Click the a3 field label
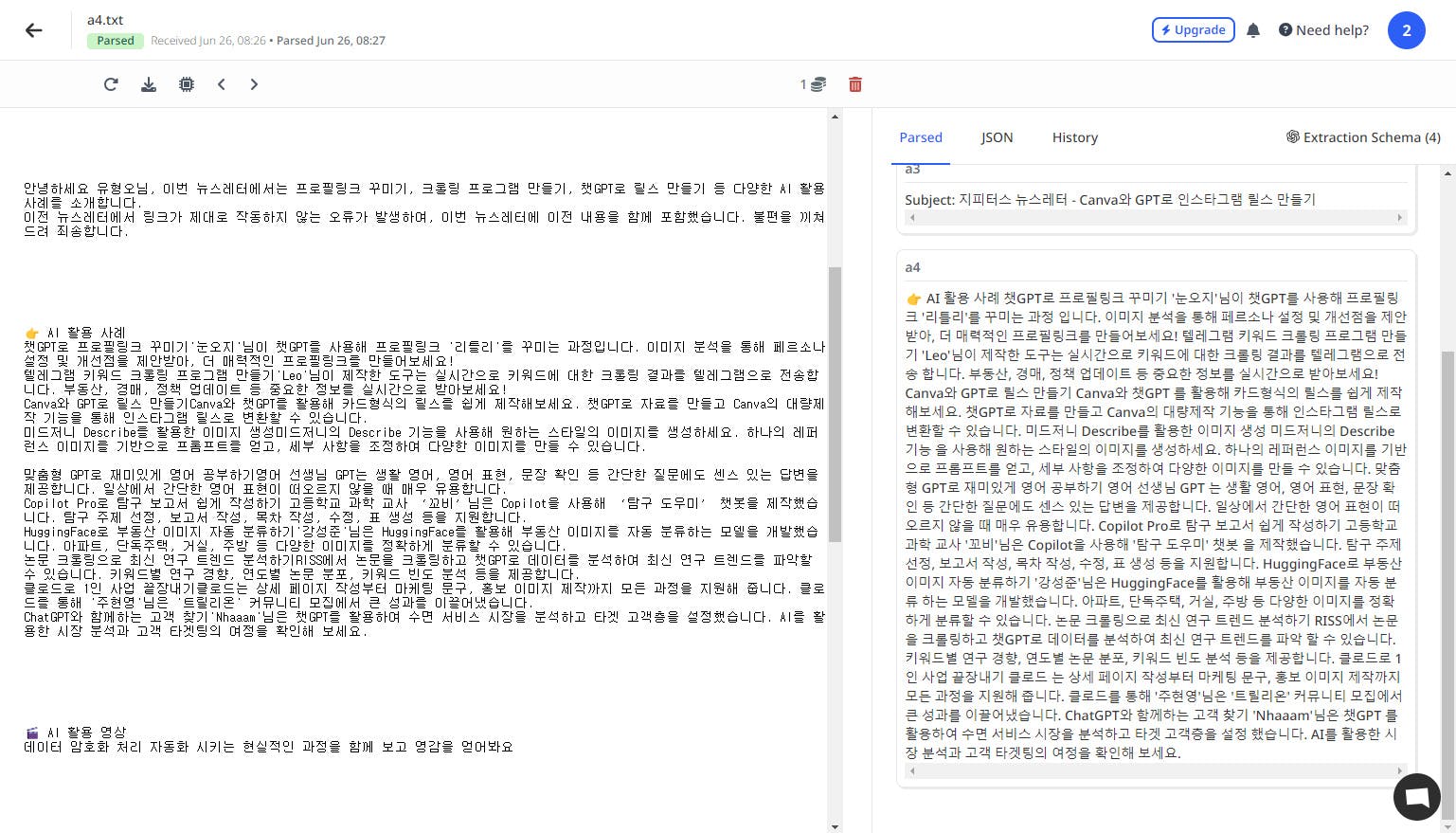1456x833 pixels. coord(912,170)
